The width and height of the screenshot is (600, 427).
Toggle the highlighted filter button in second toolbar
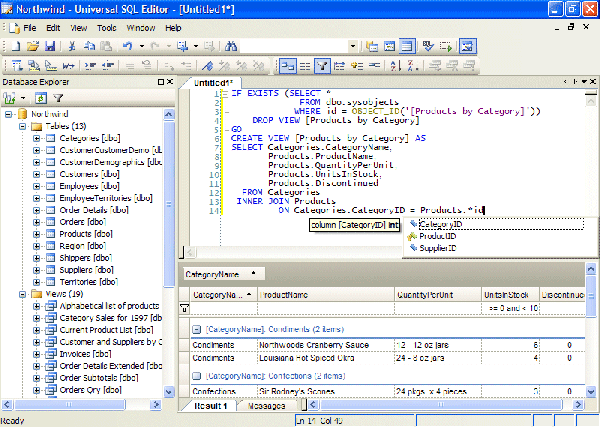click(322, 65)
